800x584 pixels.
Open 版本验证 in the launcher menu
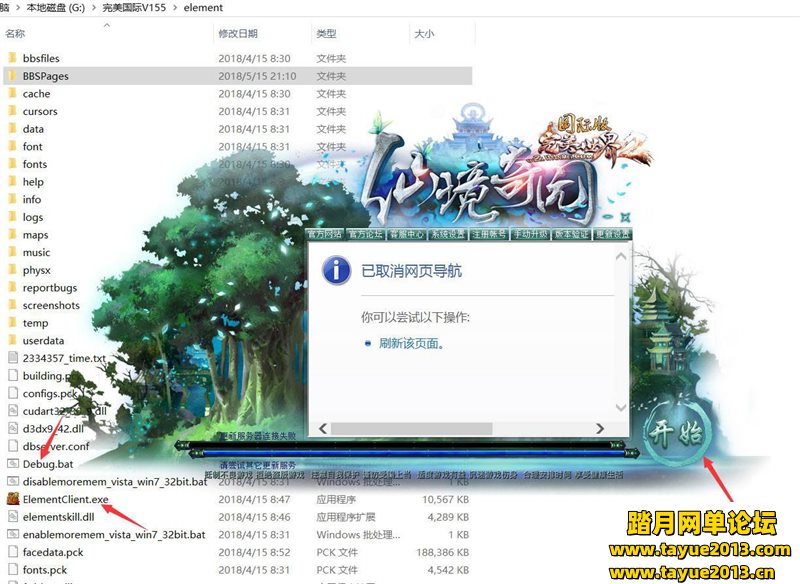click(x=571, y=234)
